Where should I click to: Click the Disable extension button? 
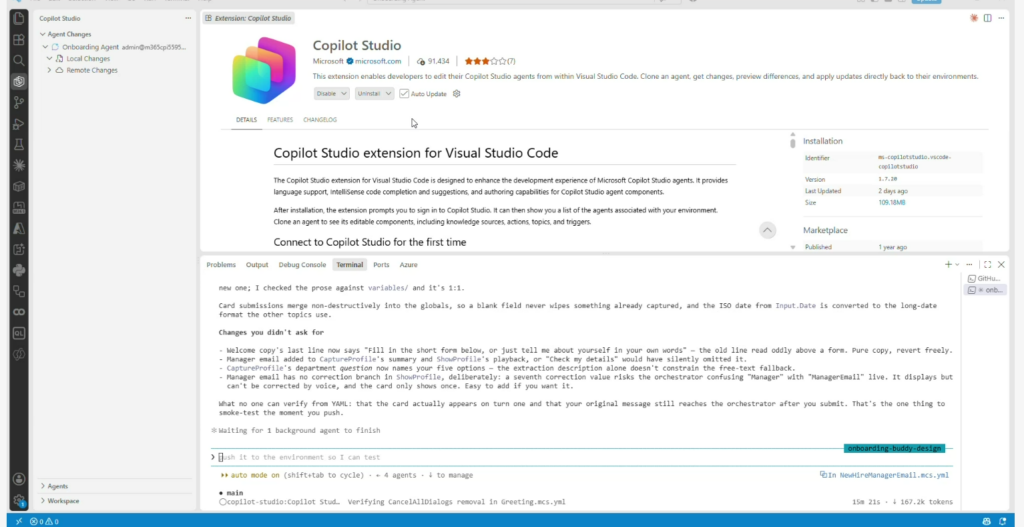(327, 93)
